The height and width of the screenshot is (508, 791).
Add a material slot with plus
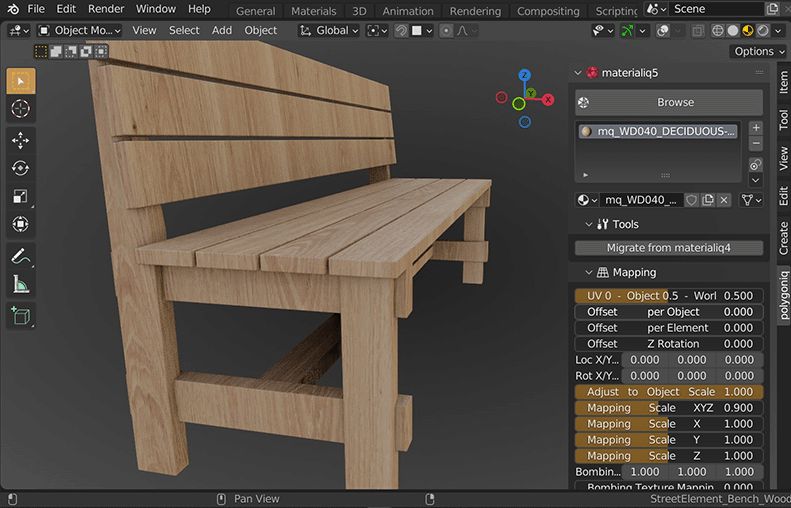[756, 128]
